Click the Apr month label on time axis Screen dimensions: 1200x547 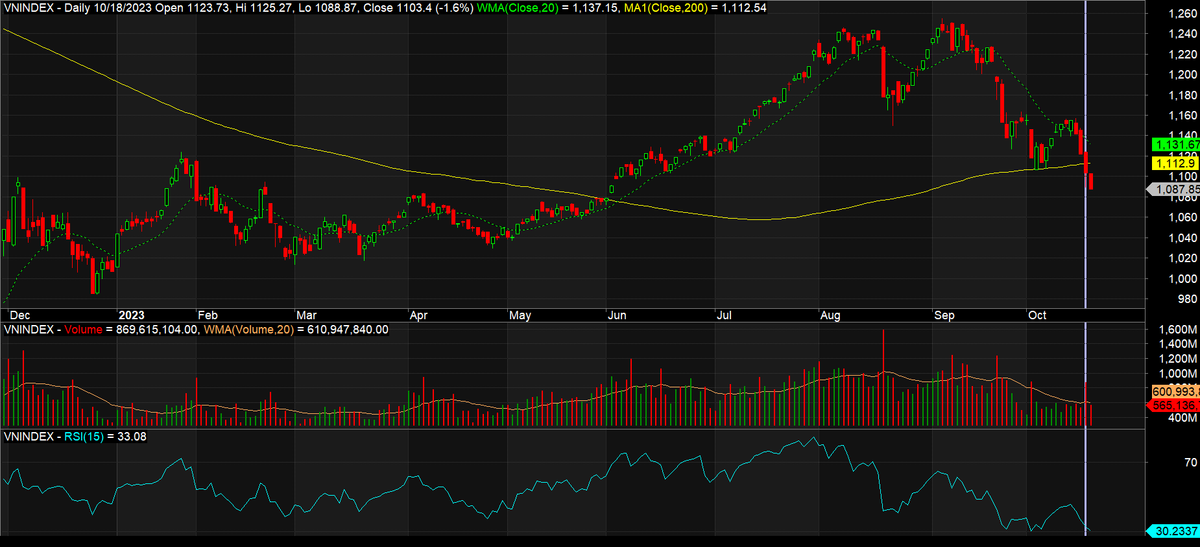(418, 314)
